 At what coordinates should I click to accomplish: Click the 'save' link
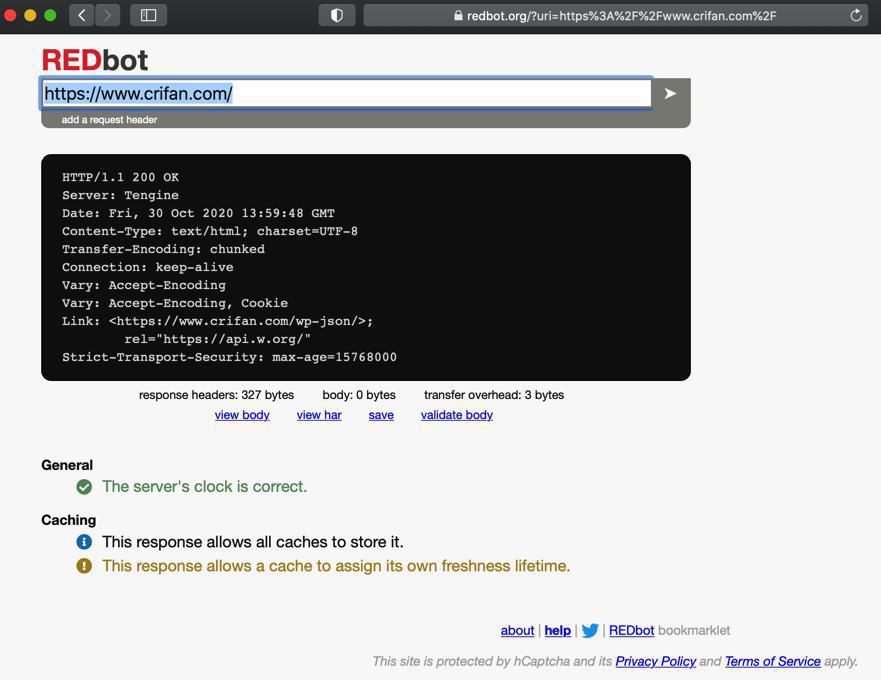coord(381,415)
